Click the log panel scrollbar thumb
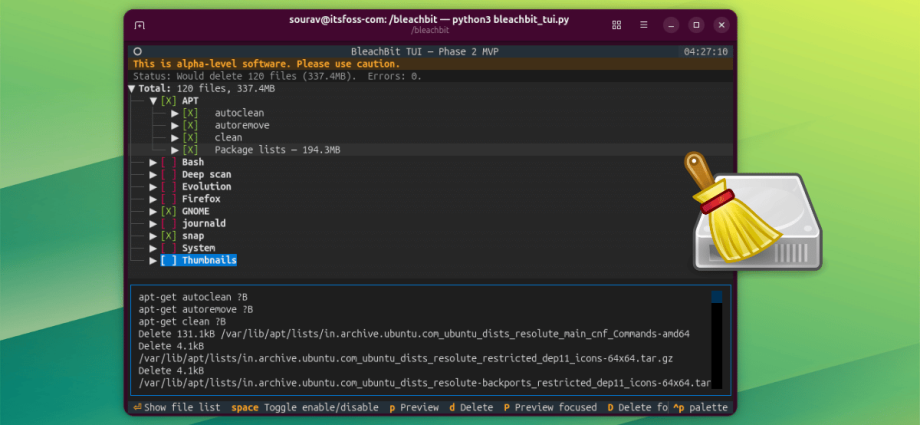 (x=716, y=297)
